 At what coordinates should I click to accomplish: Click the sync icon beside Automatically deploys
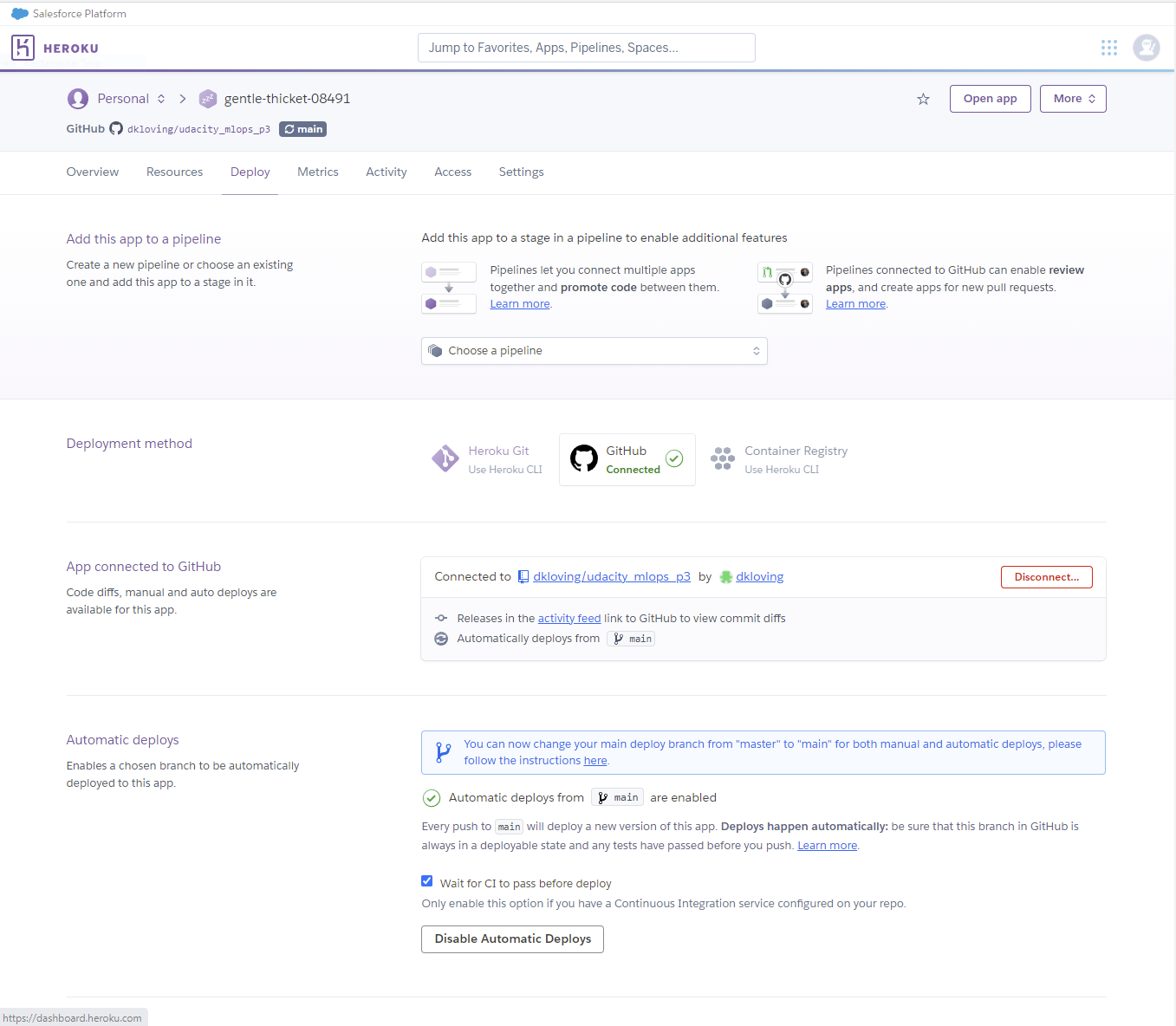click(x=441, y=639)
